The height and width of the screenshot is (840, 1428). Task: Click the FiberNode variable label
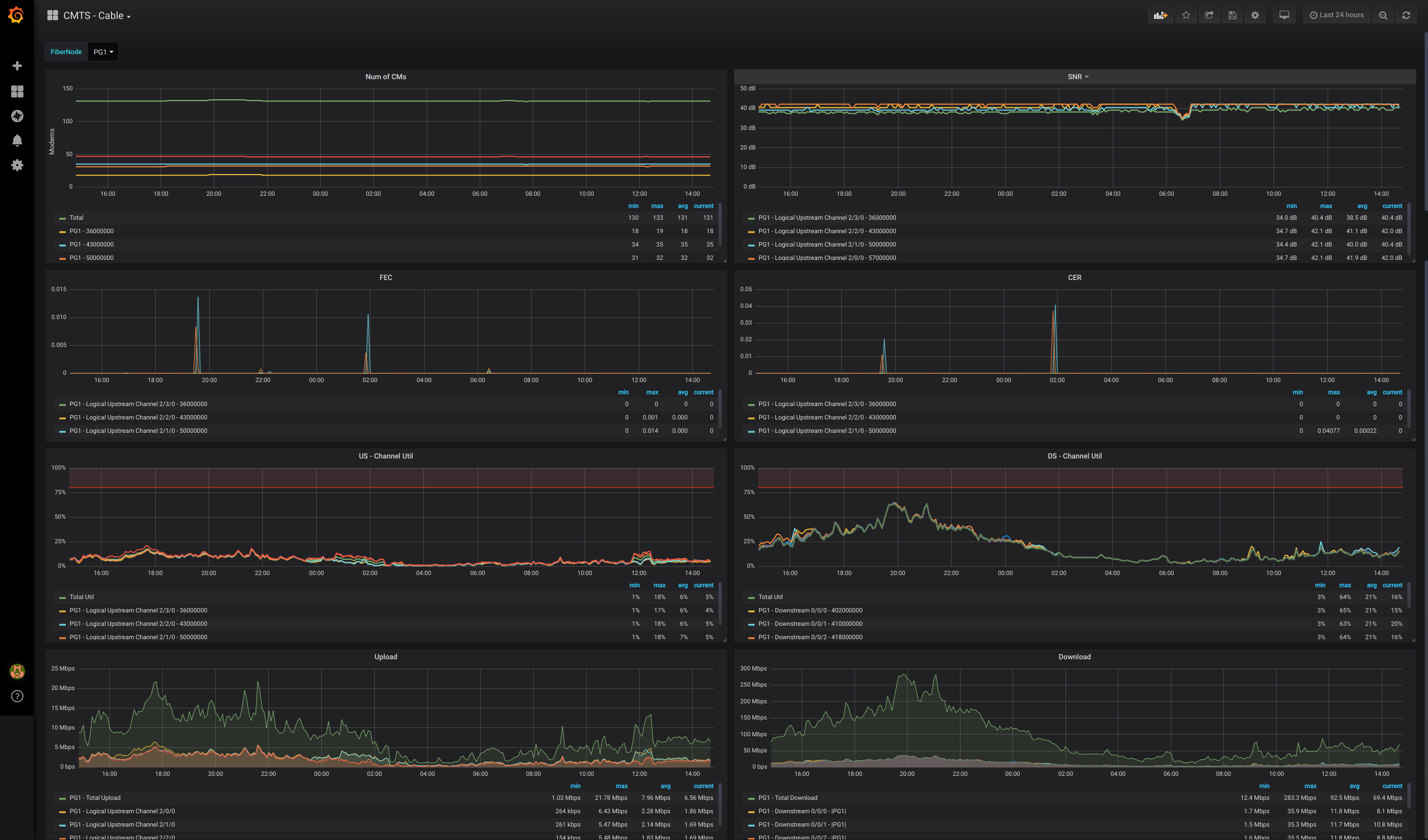[x=66, y=51]
